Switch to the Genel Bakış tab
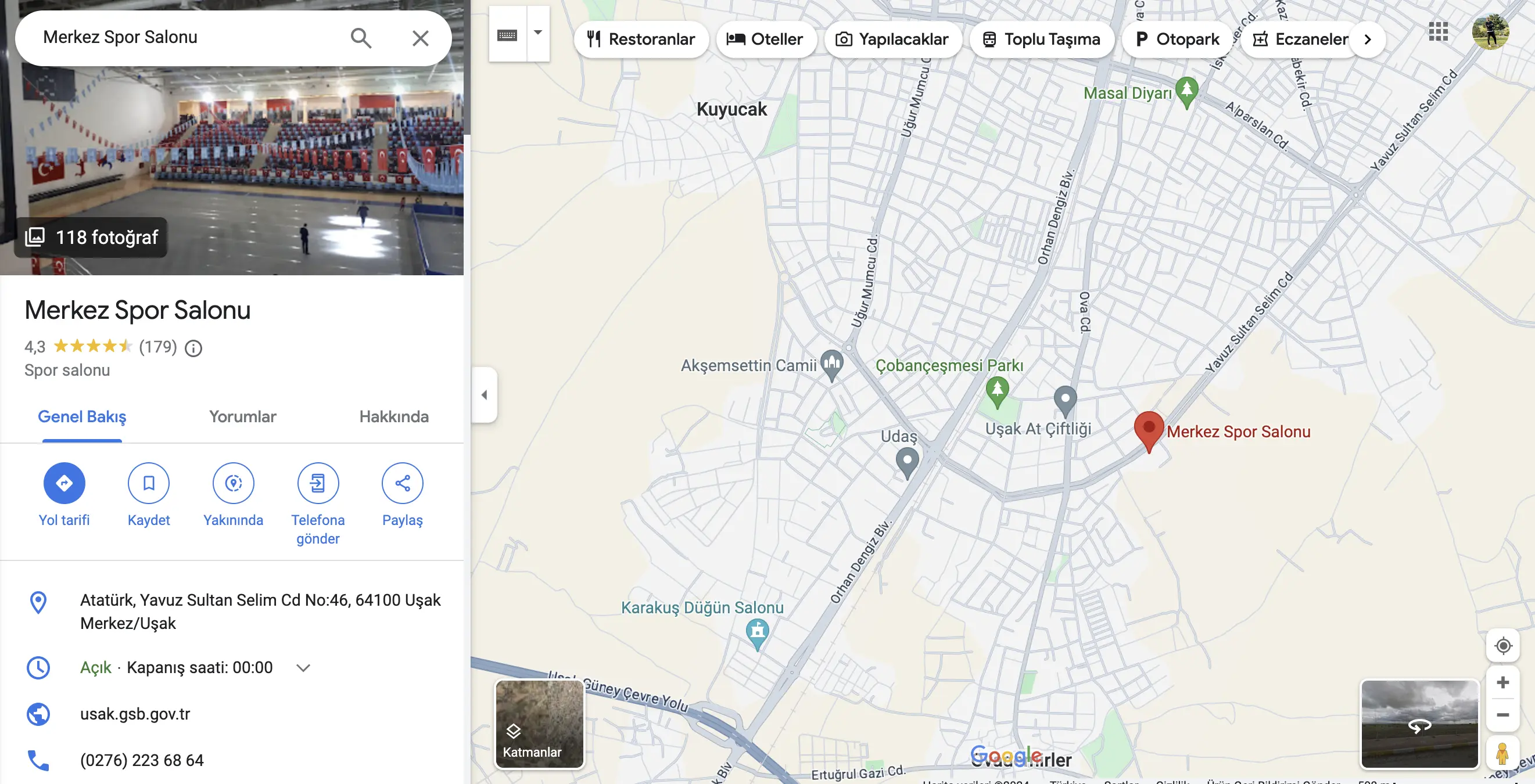 click(82, 416)
